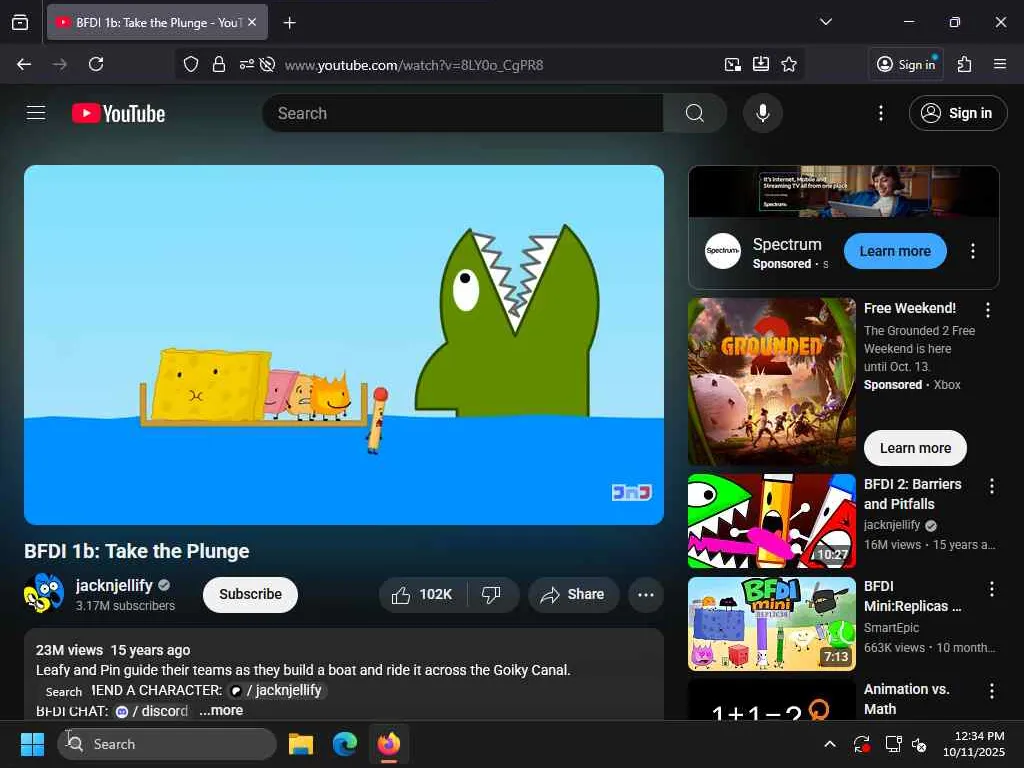This screenshot has height=768, width=1024.
Task: Click Learn more on Grounded 2 ad
Action: tap(915, 448)
